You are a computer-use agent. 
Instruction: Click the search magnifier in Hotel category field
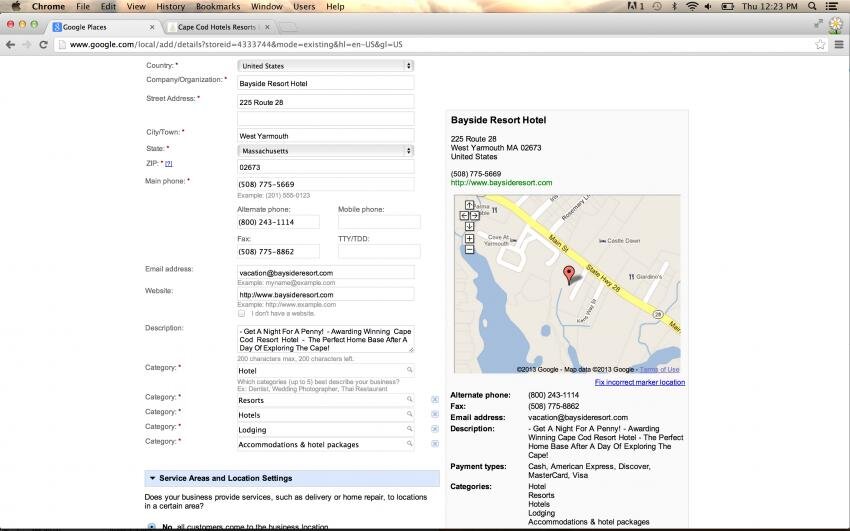(x=410, y=370)
